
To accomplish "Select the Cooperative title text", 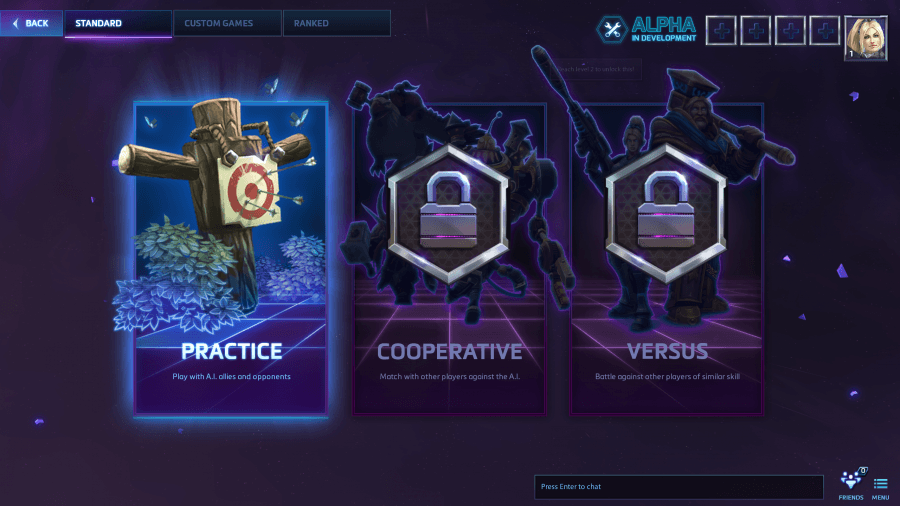I will [x=449, y=352].
